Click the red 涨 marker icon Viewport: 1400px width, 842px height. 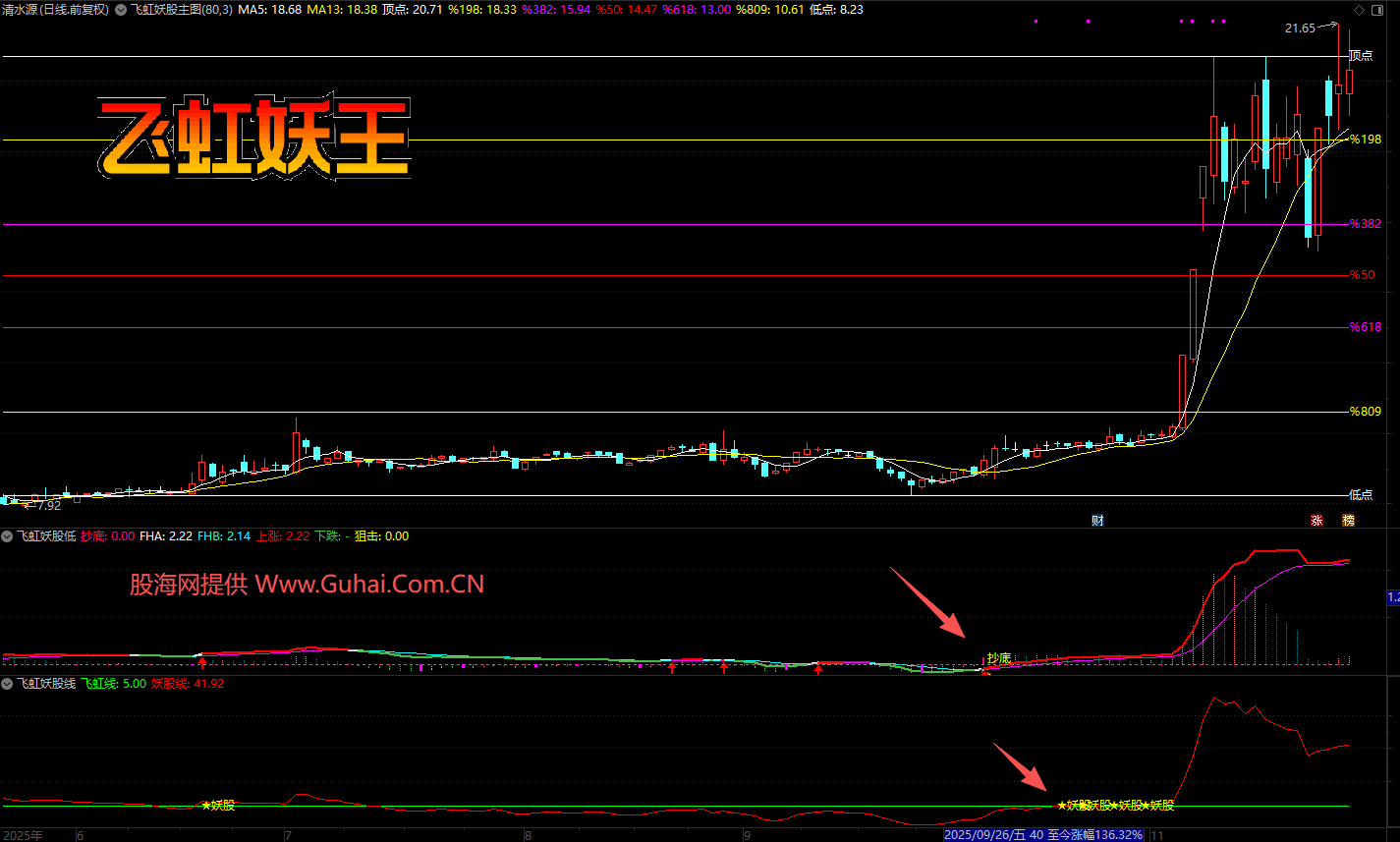tap(1316, 521)
